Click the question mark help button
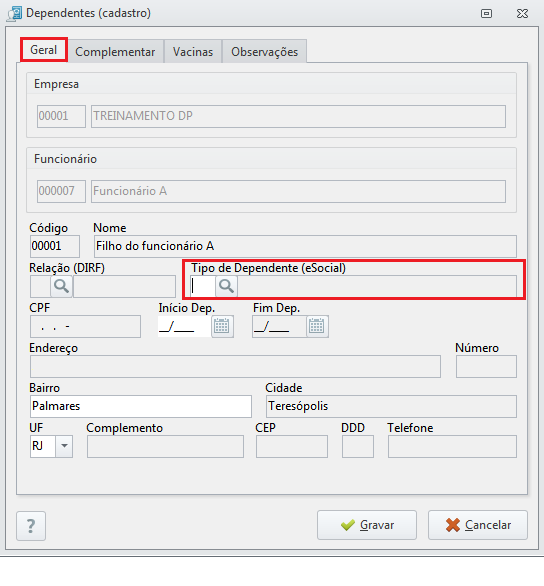Viewport: 544px width, 586px height. (x=31, y=526)
